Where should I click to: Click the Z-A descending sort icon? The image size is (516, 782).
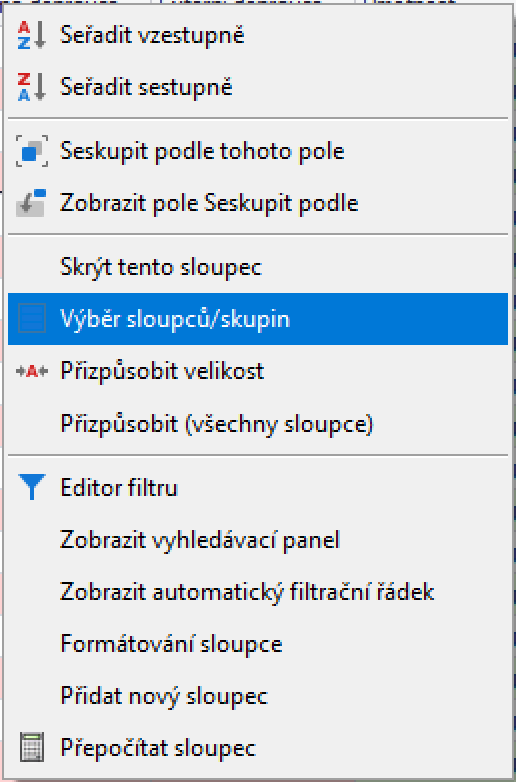coord(31,87)
